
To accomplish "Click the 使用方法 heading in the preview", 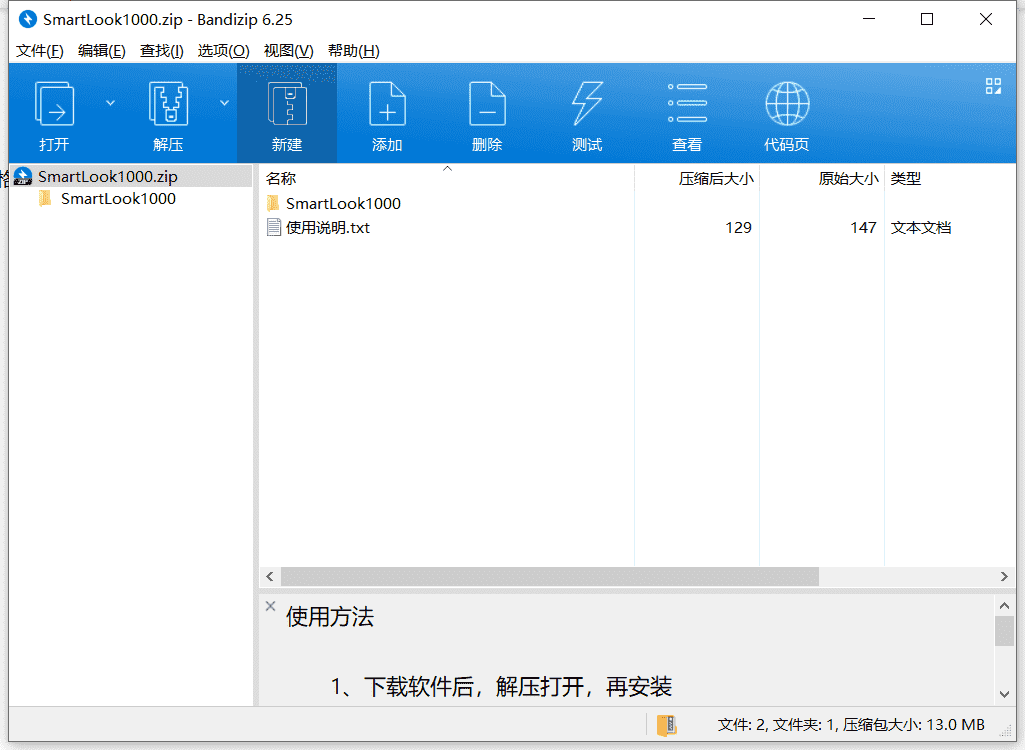I will point(329,617).
